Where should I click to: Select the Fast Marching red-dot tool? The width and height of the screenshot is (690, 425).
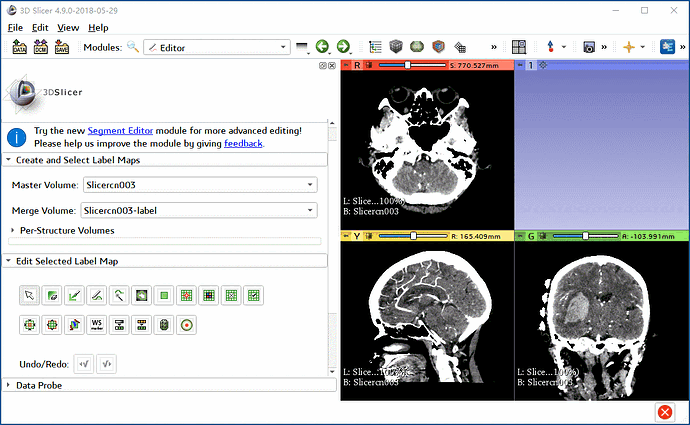point(187,325)
